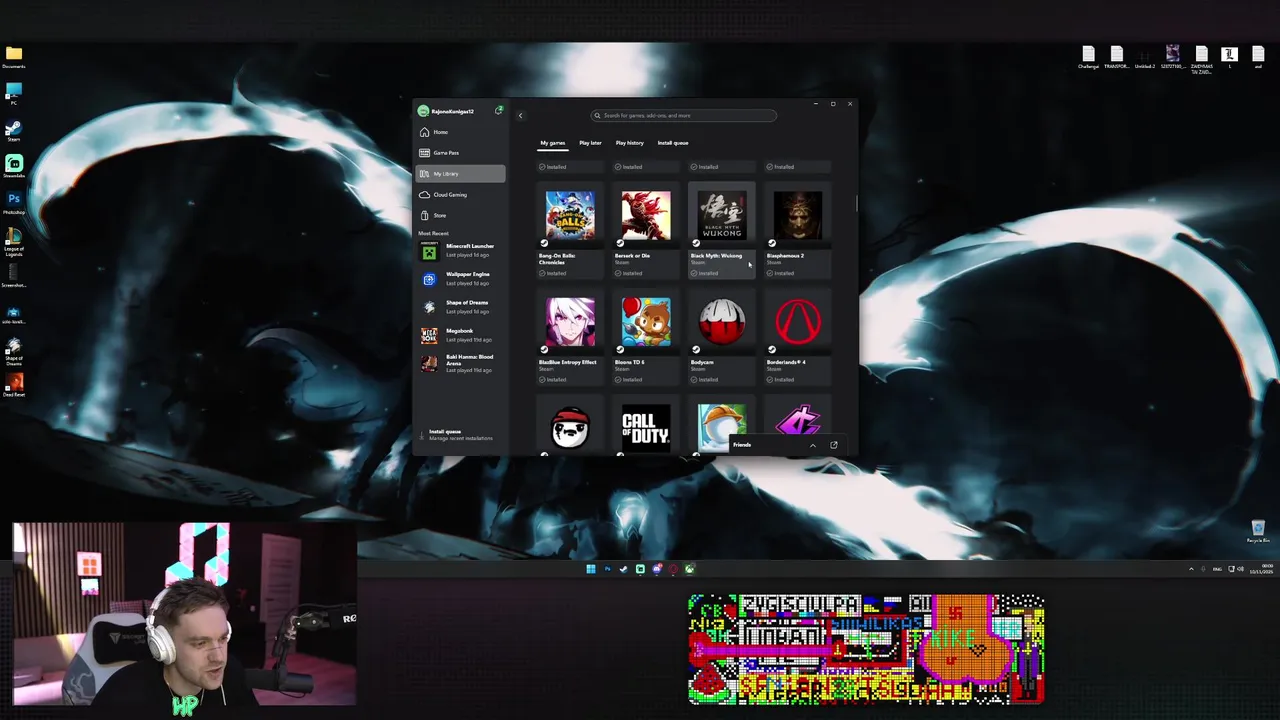Open the Challenge desktop file
Viewport: 1280px width, 720px height.
(1088, 58)
